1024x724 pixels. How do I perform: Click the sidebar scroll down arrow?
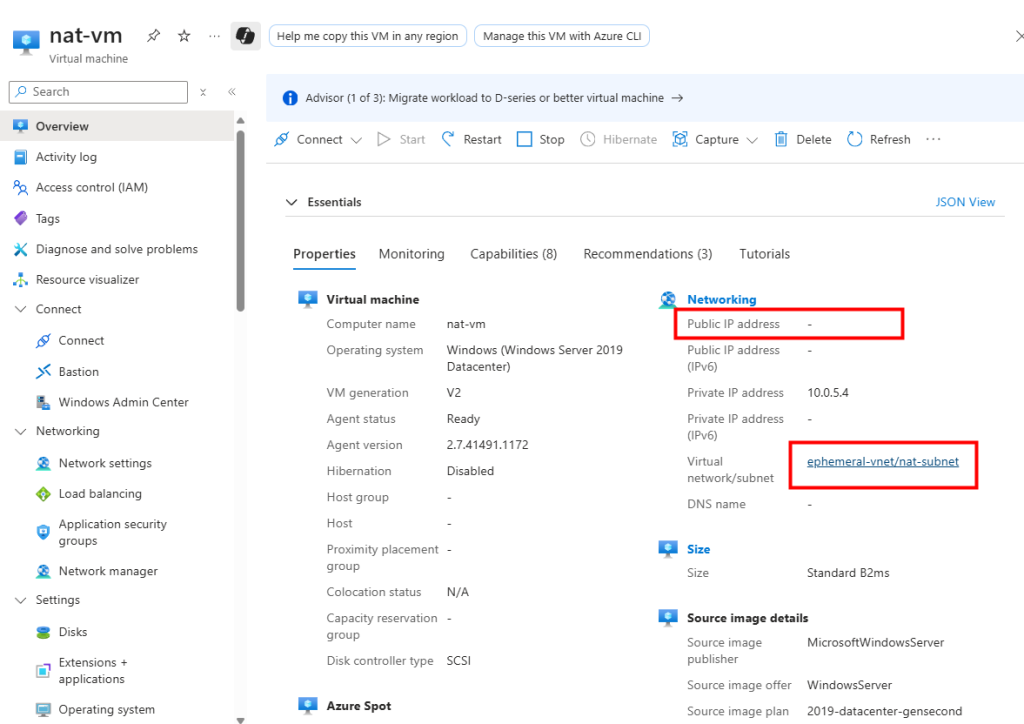240,720
